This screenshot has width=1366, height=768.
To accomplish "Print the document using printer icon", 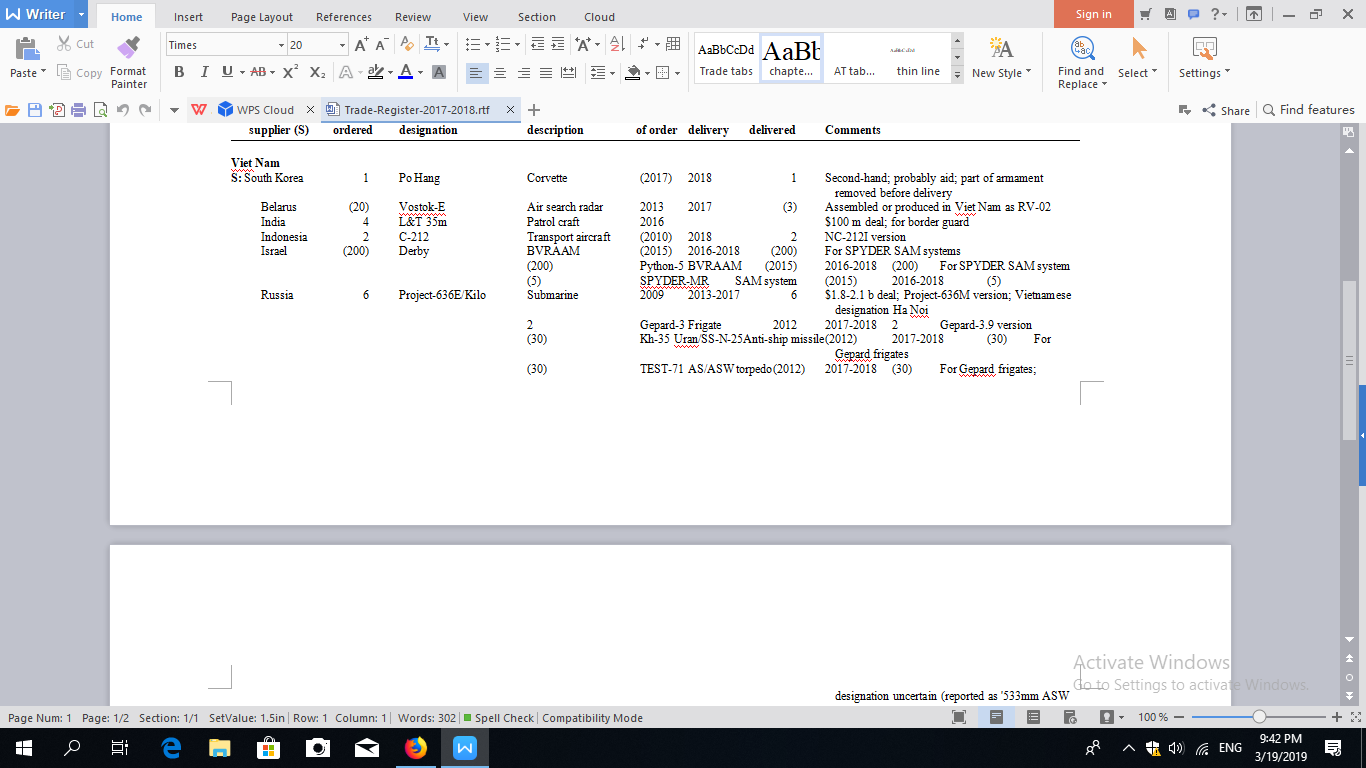I will coord(79,110).
